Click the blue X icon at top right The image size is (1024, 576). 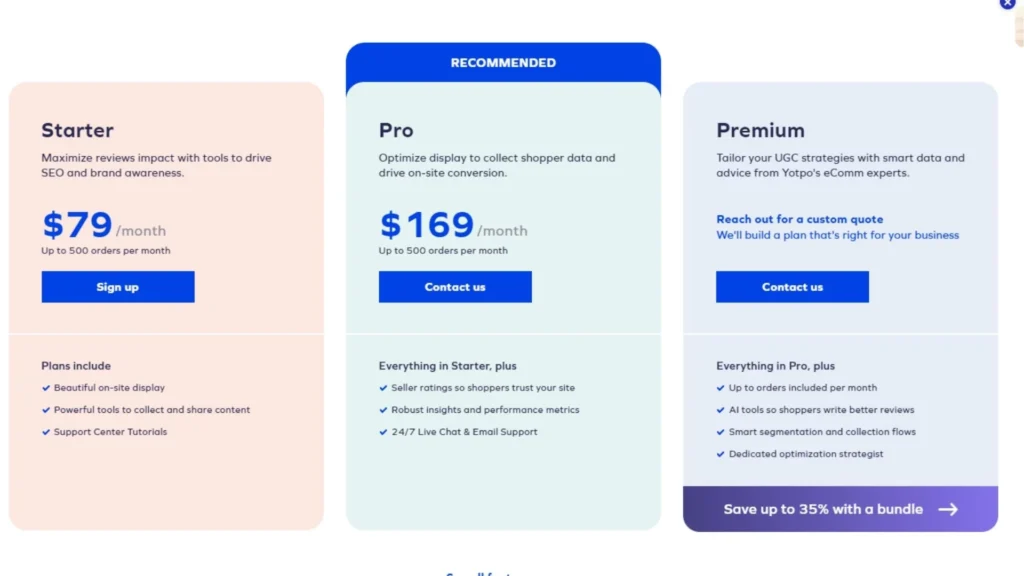pyautogui.click(x=1007, y=5)
